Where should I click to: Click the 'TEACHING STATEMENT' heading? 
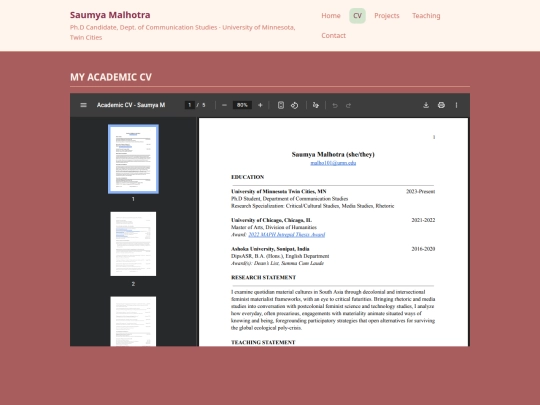point(263,342)
